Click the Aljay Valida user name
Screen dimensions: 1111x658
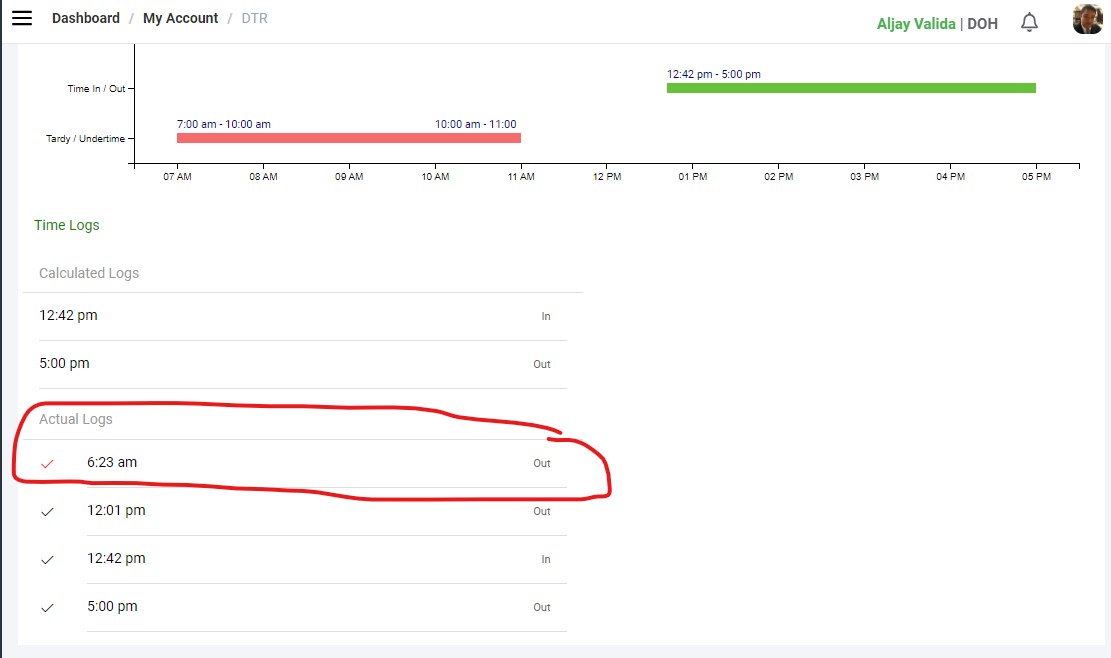(x=915, y=23)
